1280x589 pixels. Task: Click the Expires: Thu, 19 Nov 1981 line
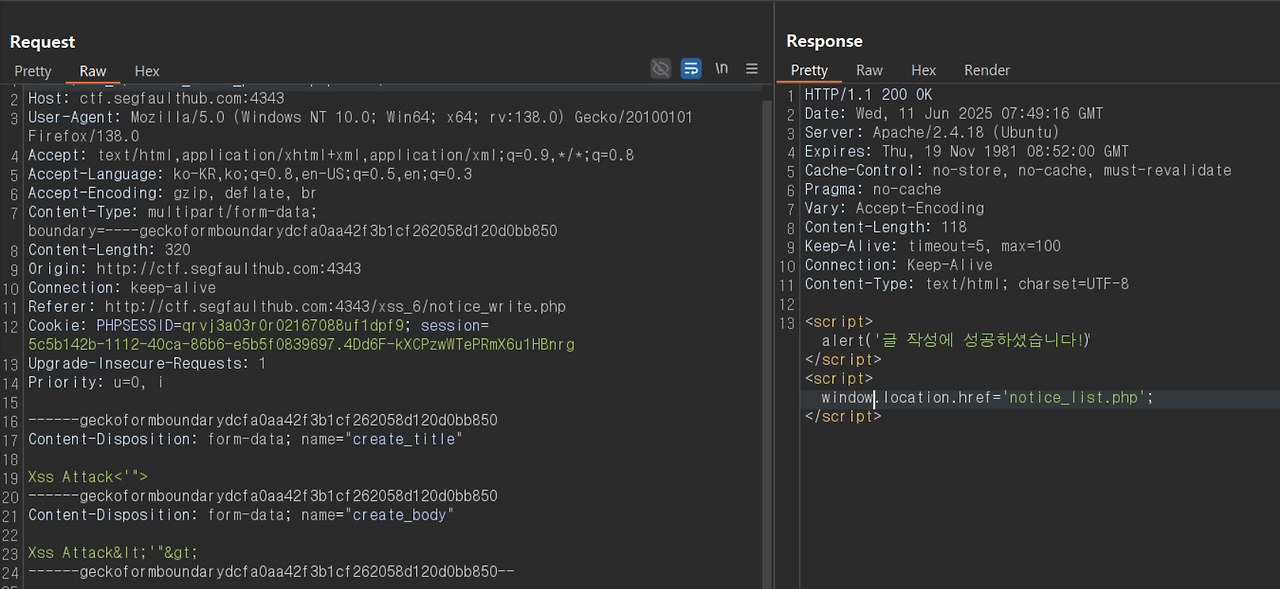tap(967, 152)
